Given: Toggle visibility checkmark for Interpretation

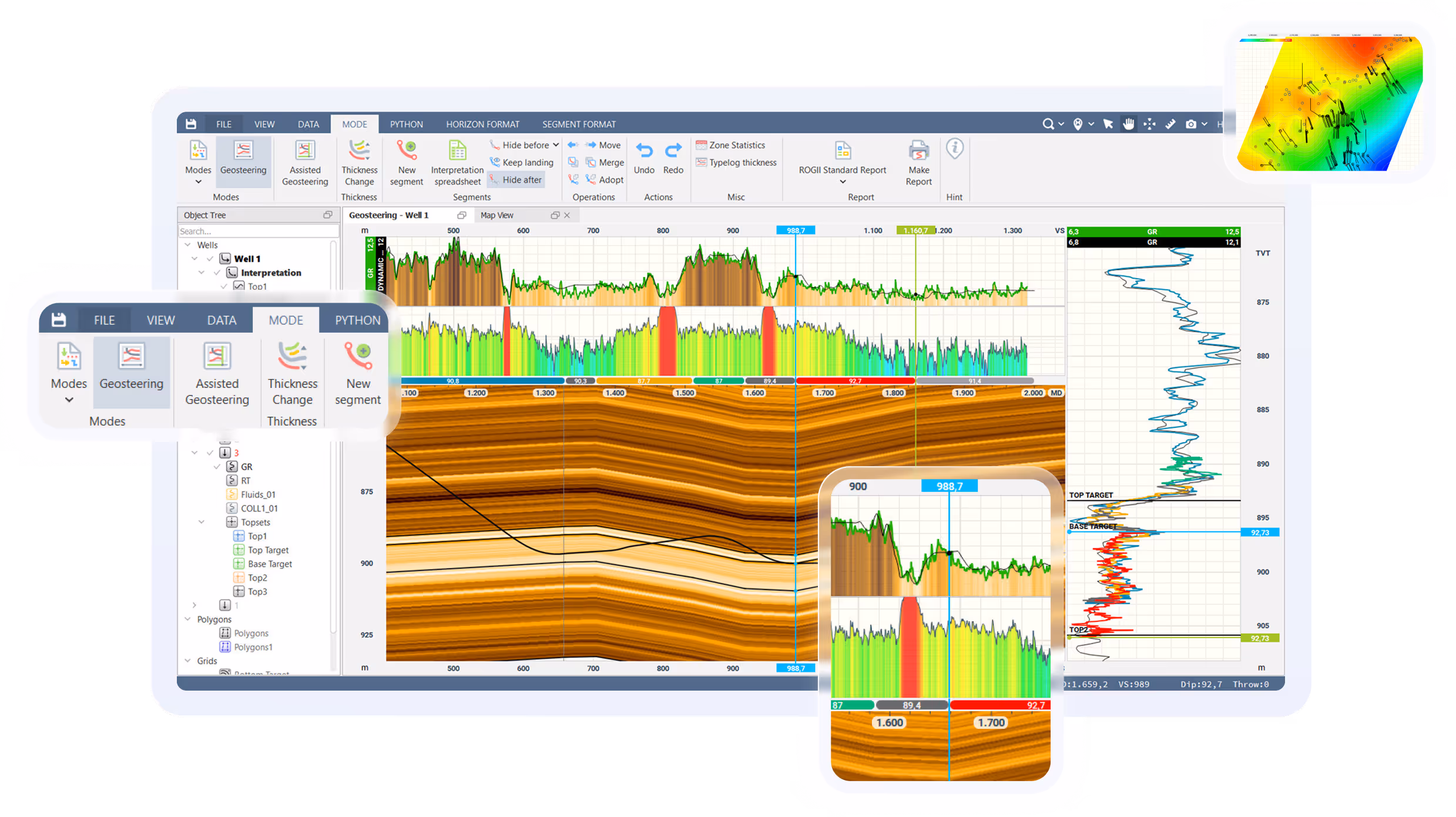Looking at the screenshot, I should (x=217, y=273).
